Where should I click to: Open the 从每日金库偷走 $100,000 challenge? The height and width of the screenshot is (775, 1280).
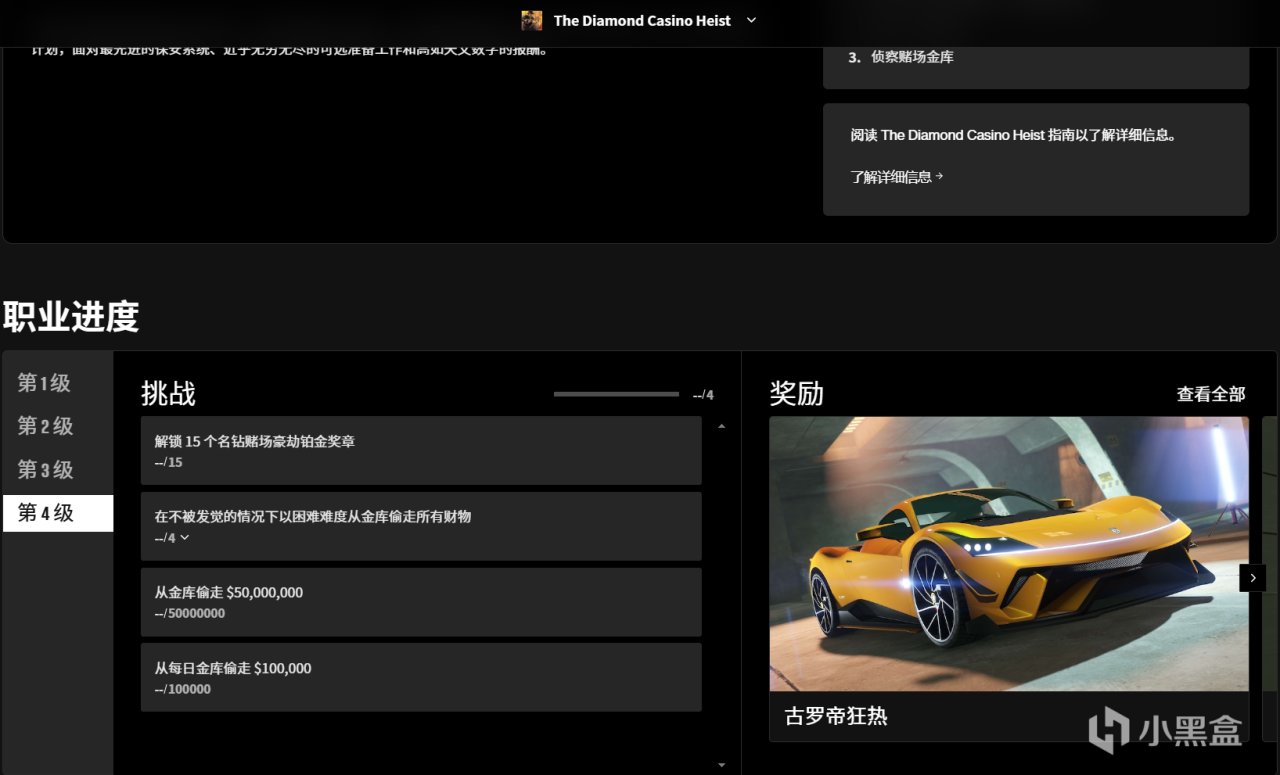421,677
